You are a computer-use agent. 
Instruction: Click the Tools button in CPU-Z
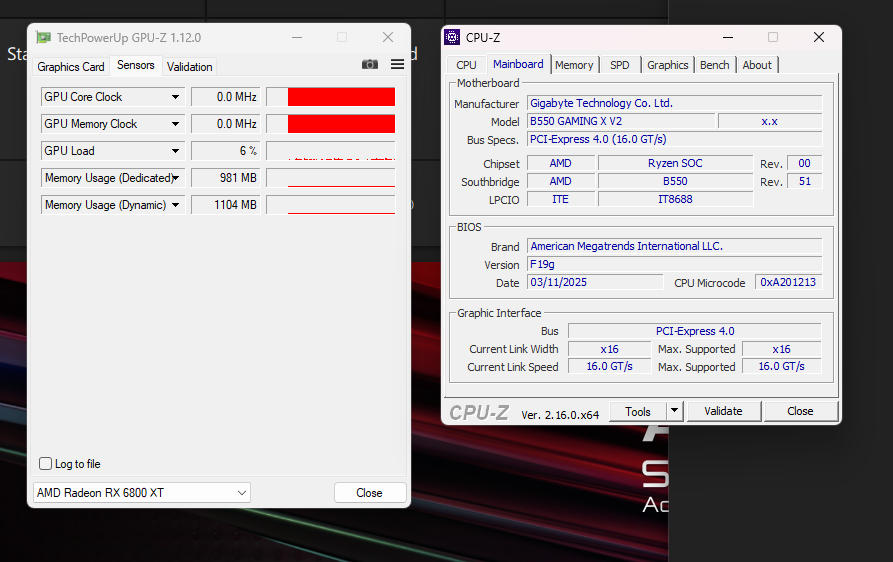click(638, 411)
